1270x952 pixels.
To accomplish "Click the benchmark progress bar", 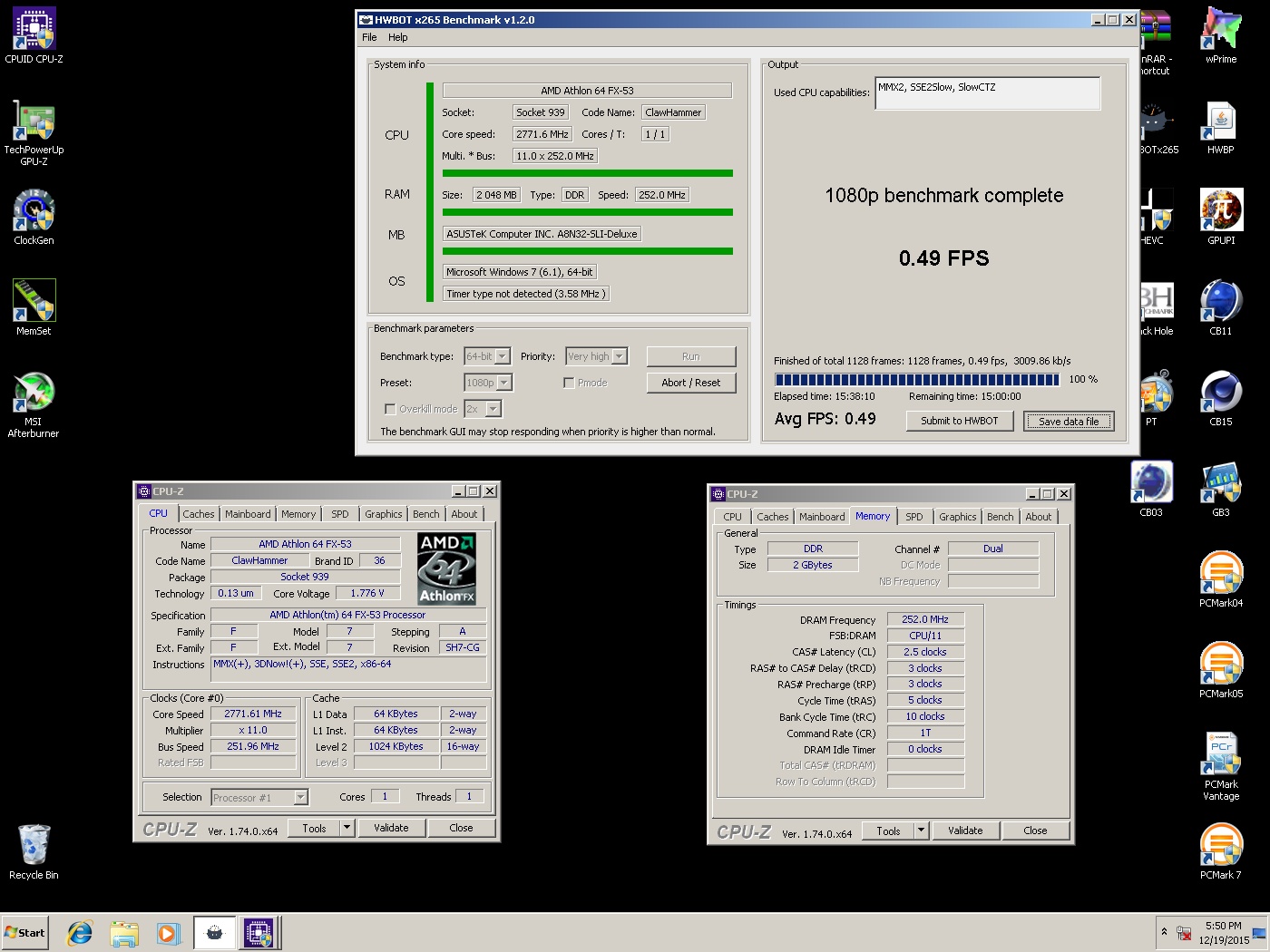I will (x=916, y=379).
